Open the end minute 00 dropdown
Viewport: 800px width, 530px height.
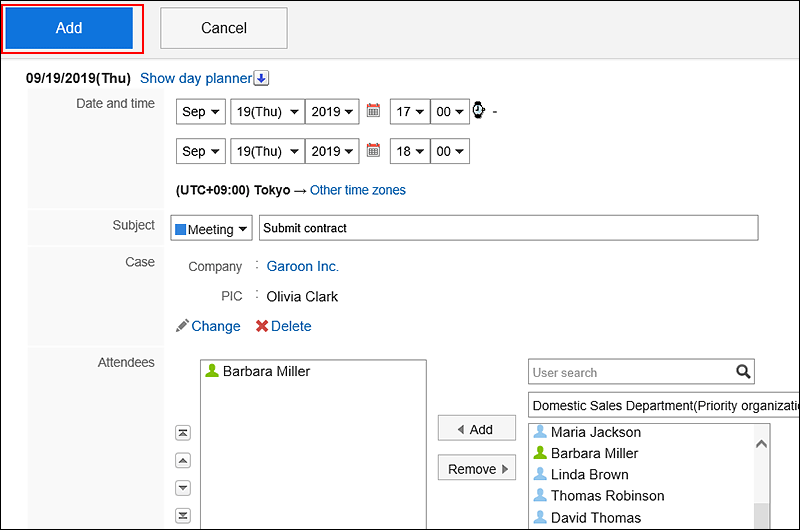click(x=449, y=151)
